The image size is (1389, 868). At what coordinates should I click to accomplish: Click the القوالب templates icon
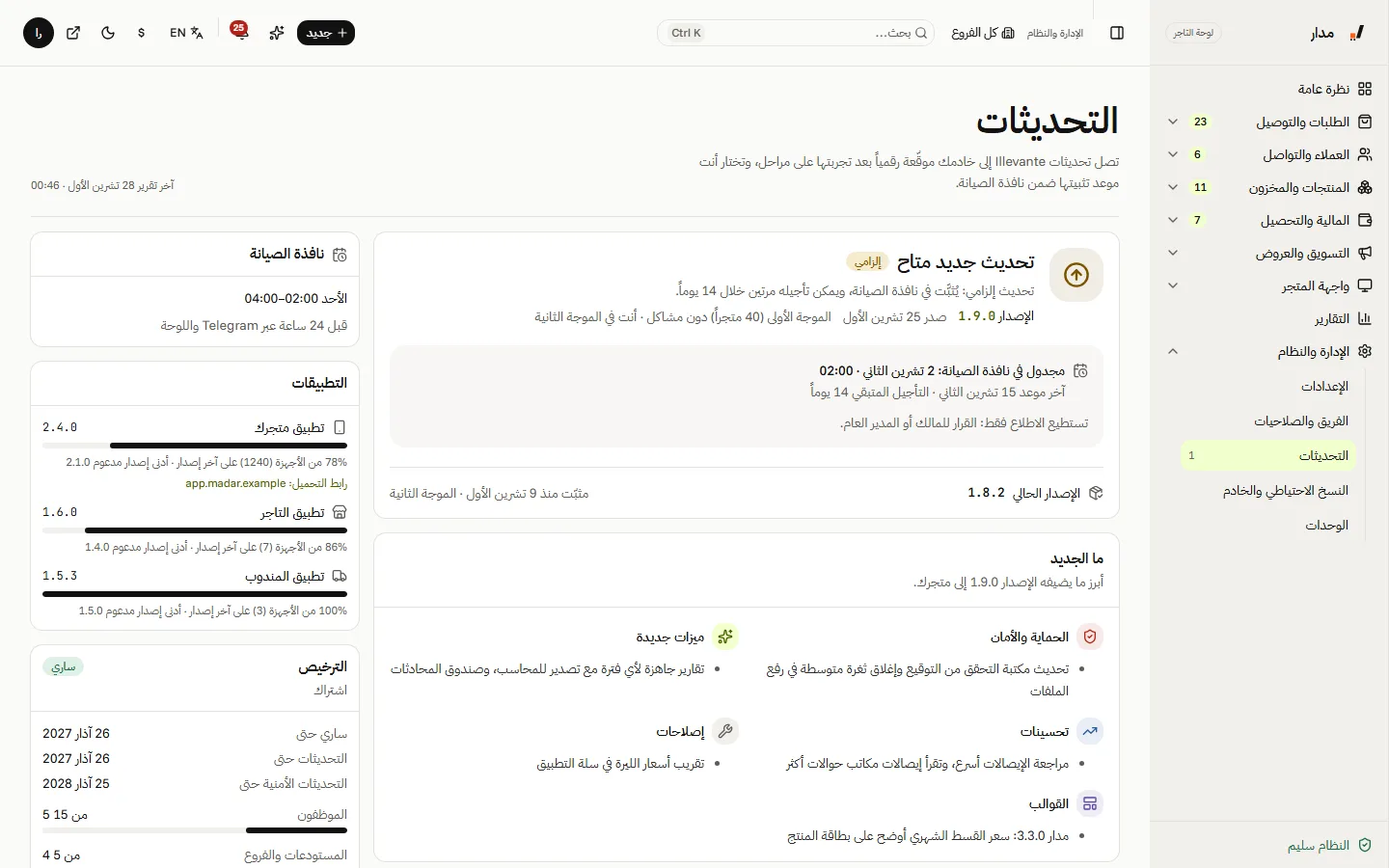click(1090, 803)
